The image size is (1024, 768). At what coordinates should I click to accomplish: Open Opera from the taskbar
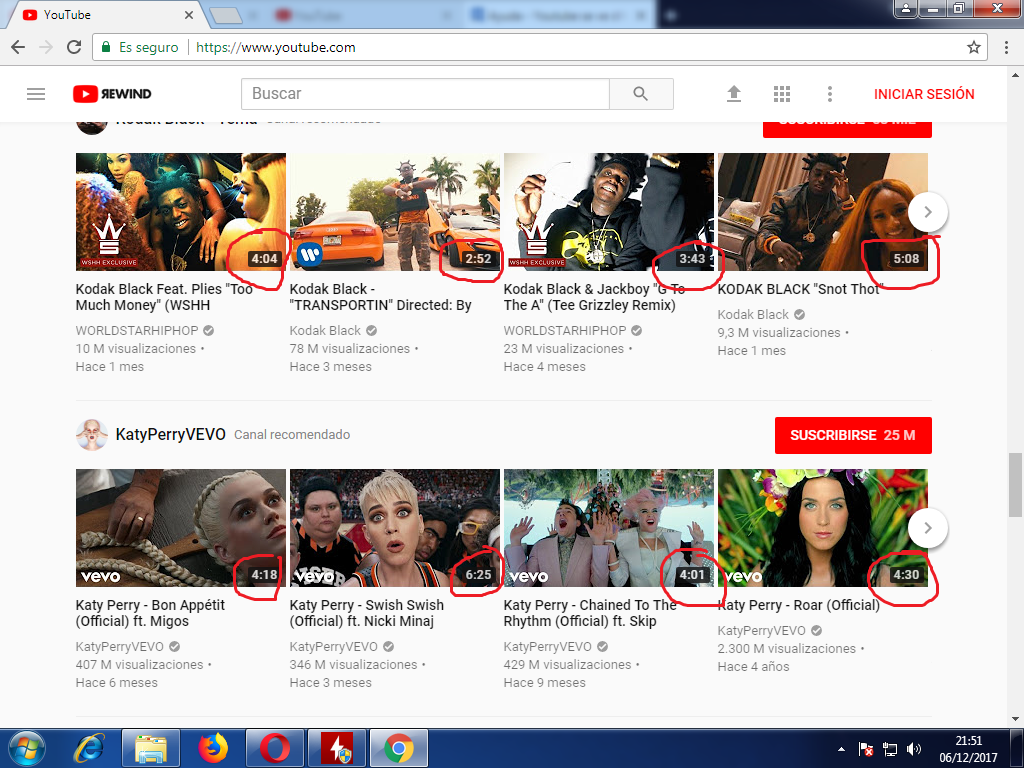pyautogui.click(x=275, y=748)
